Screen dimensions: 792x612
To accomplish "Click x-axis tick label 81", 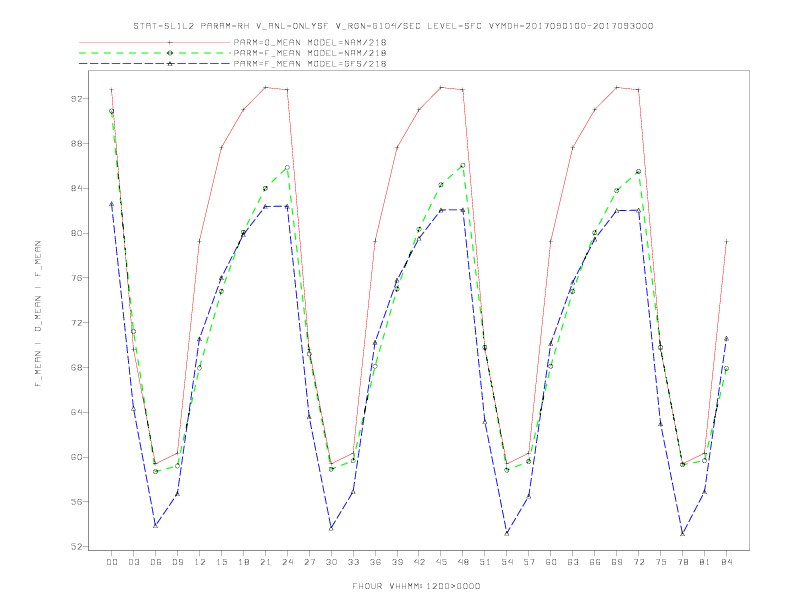I will click(x=705, y=562).
